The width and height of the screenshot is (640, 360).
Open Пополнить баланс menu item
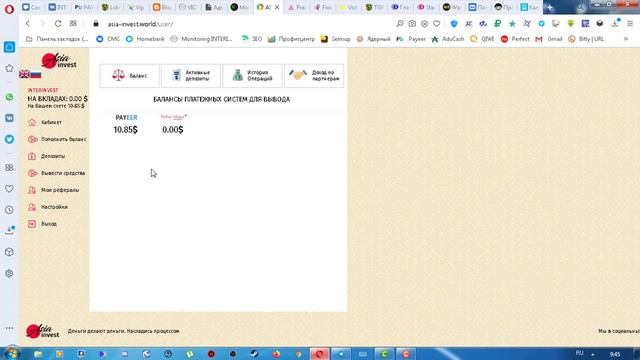point(63,139)
